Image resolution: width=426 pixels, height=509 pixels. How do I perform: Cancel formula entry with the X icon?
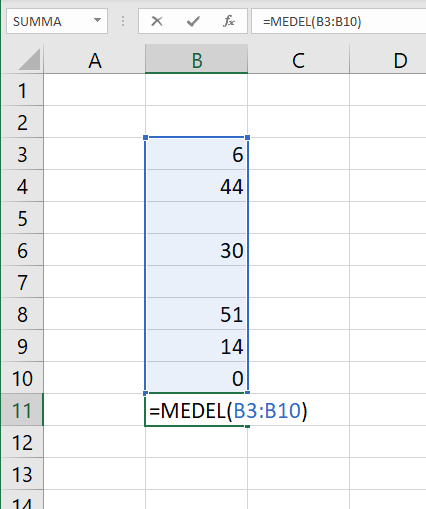[x=157, y=21]
